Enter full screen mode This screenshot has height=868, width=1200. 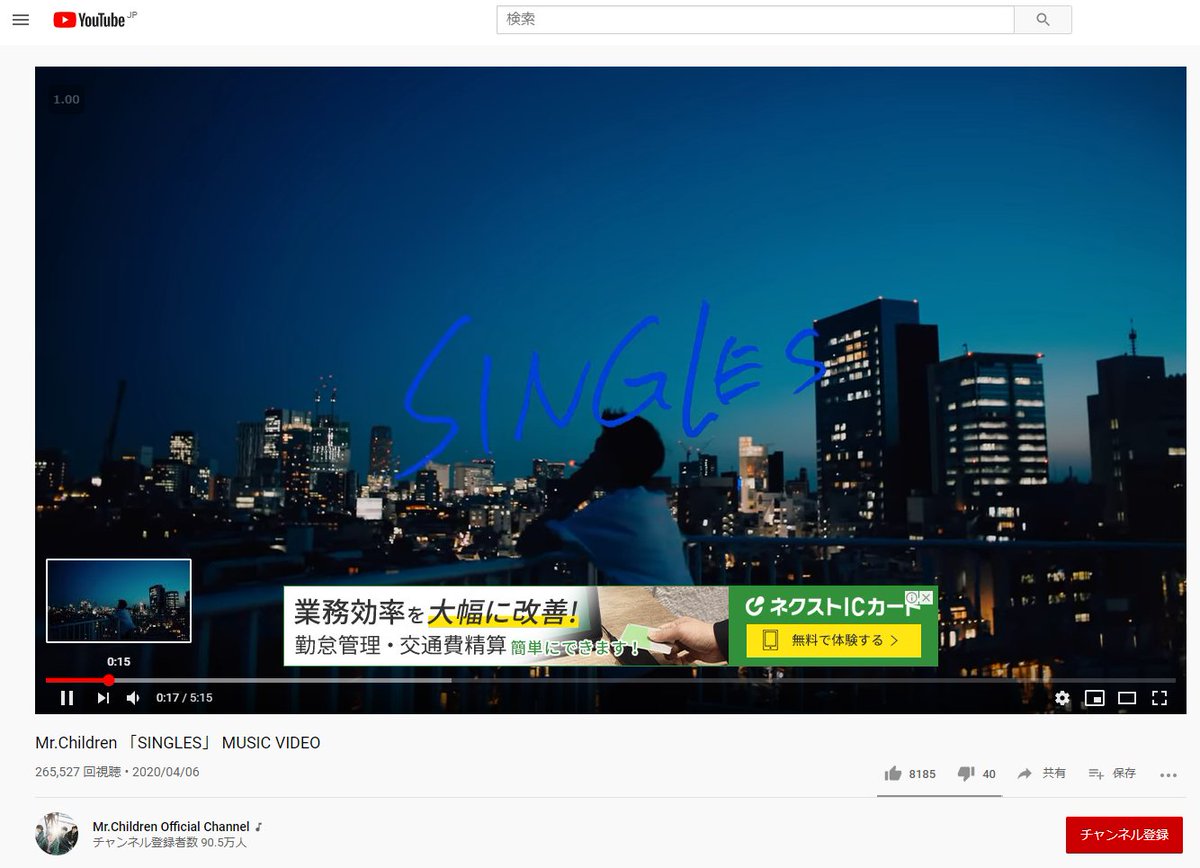[x=1159, y=698]
